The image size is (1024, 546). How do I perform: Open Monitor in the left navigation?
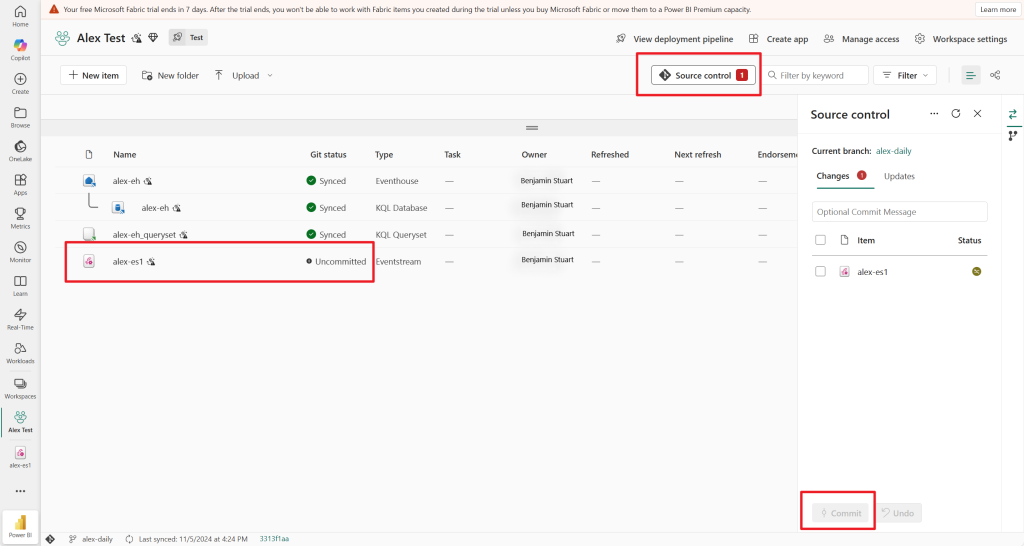(20, 252)
